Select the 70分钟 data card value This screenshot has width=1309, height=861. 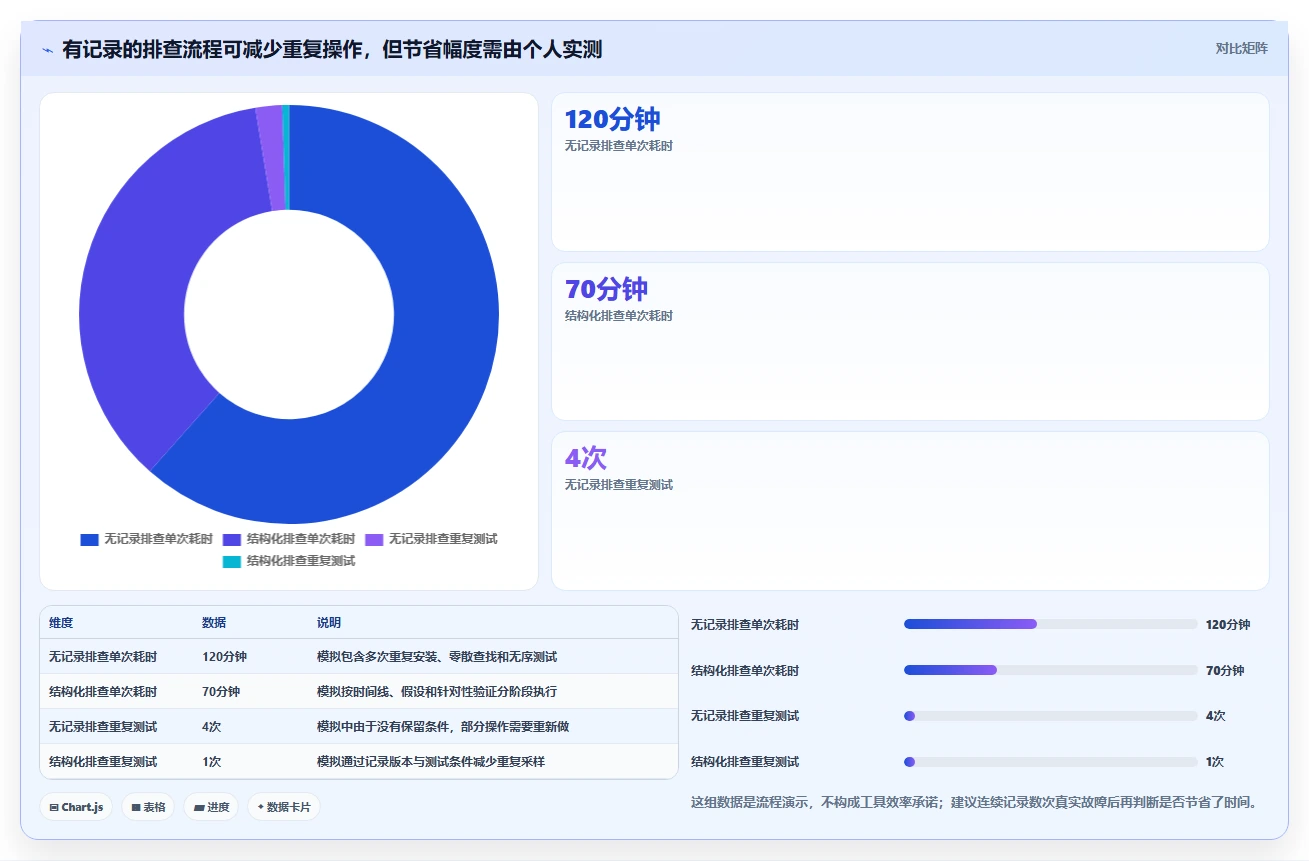(606, 289)
